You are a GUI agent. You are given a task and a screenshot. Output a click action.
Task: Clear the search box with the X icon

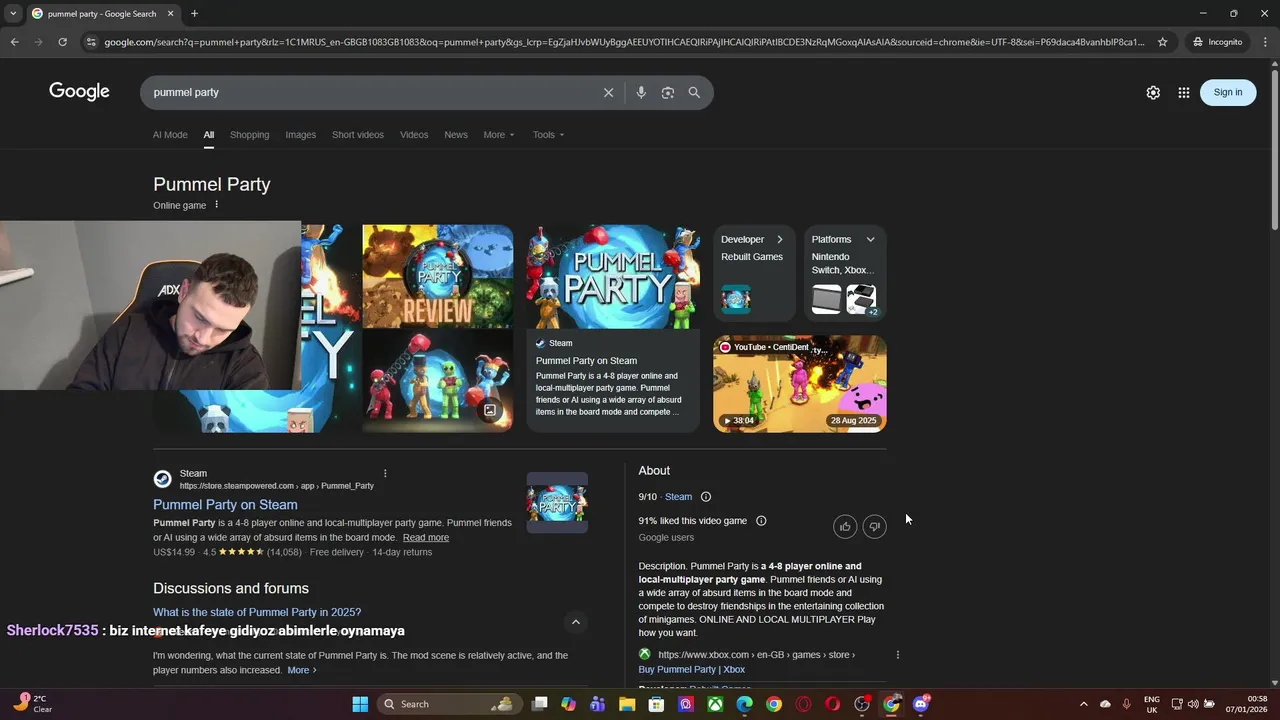(x=608, y=92)
